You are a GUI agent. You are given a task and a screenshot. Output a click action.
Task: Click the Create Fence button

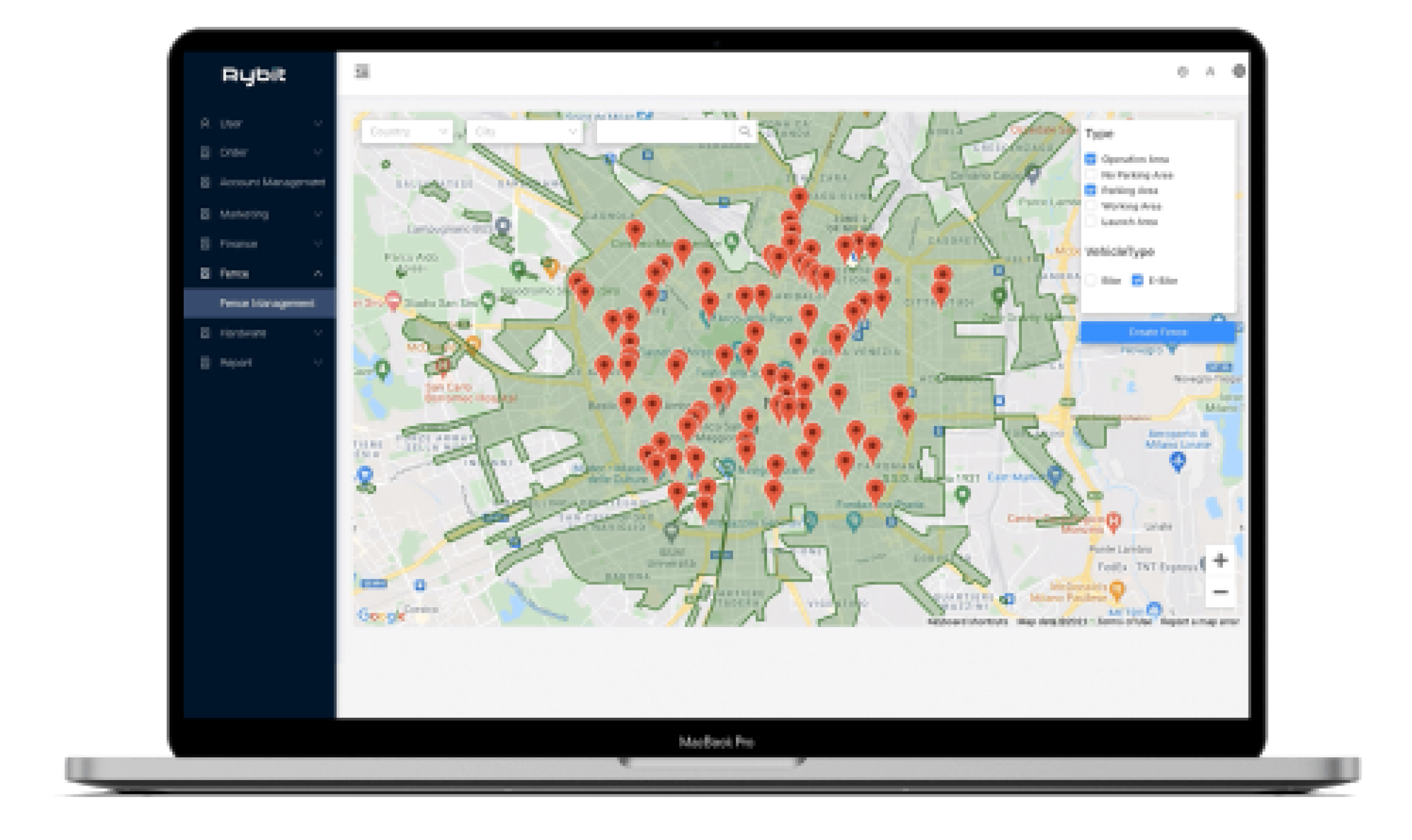1157,332
